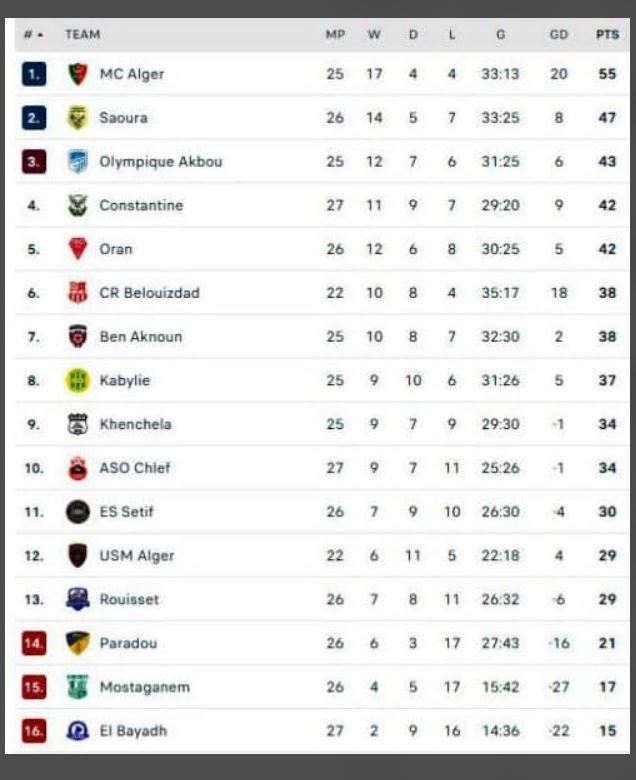Click the Olympique Akbou club badge
The height and width of the screenshot is (780, 636).
tap(77, 162)
